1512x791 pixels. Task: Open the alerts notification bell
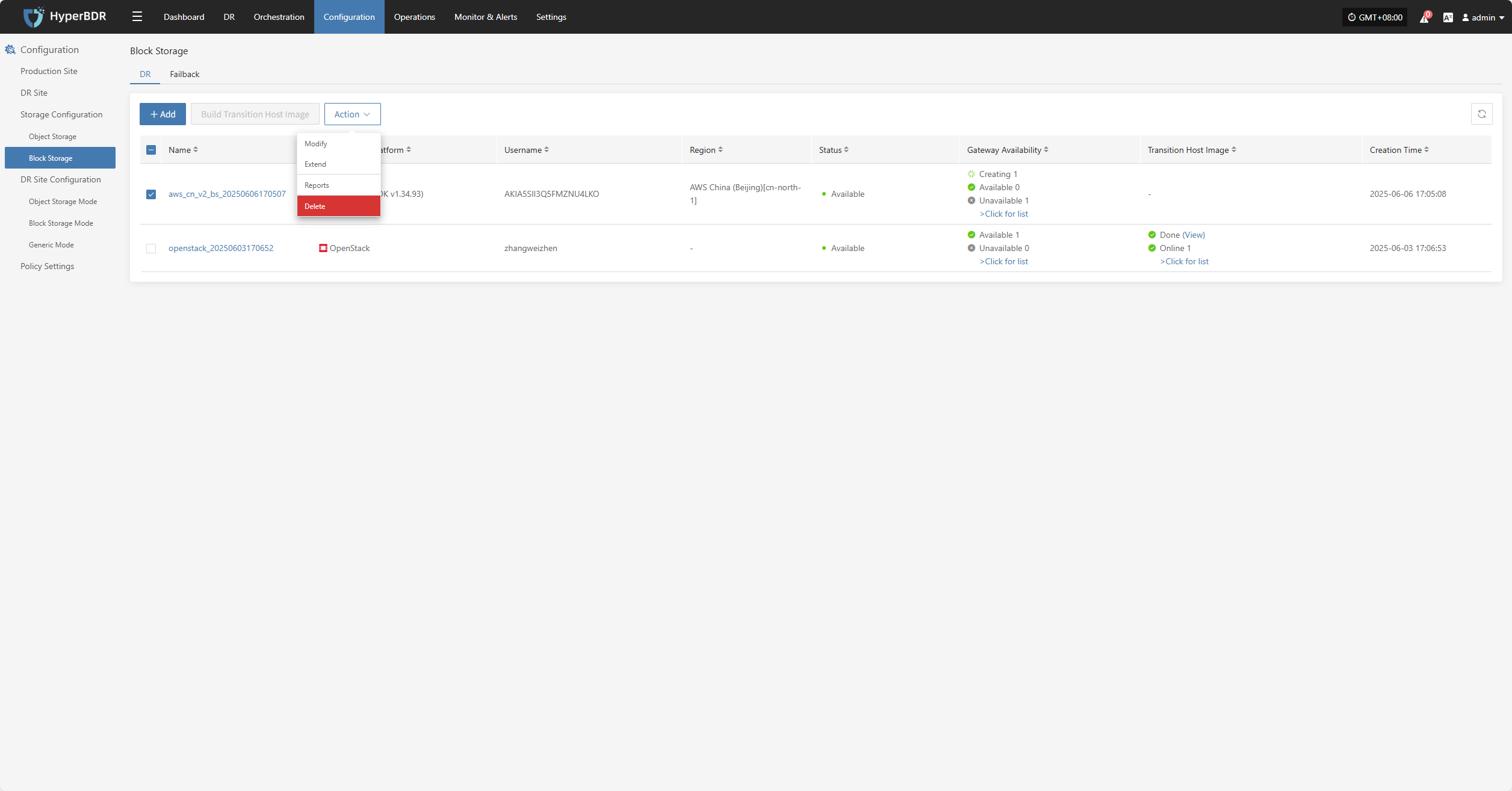(x=1424, y=17)
